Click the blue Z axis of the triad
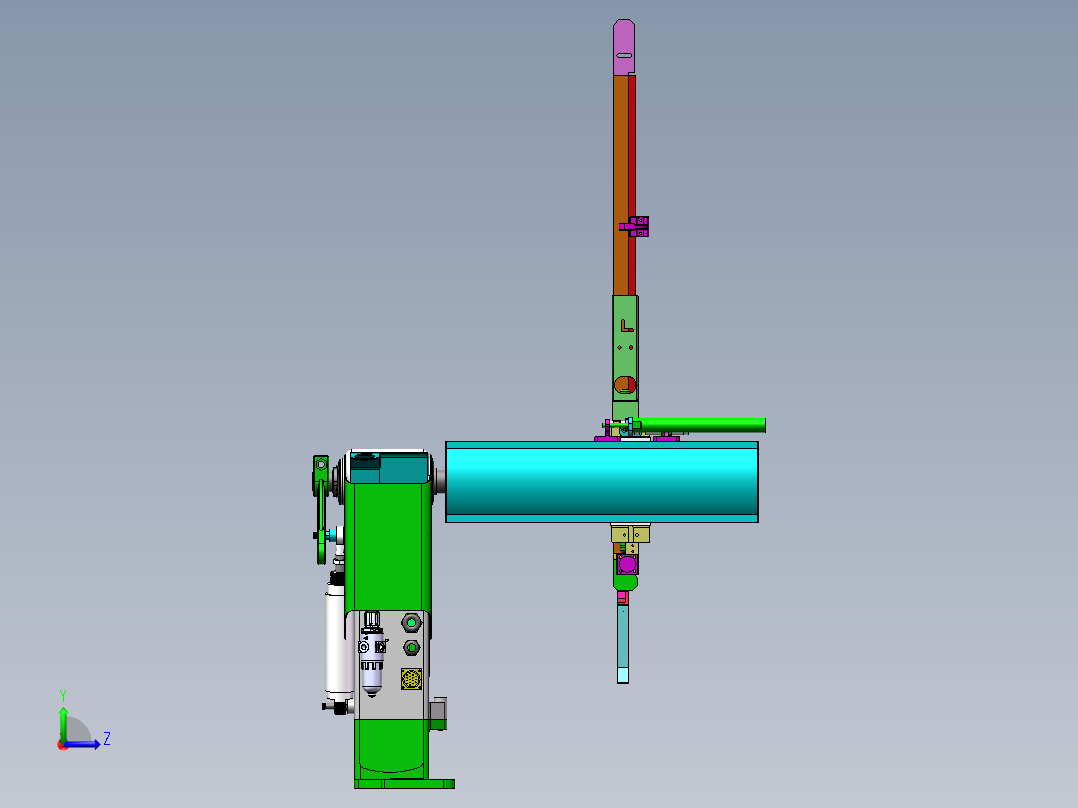Viewport: 1078px width, 808px height. 82,744
